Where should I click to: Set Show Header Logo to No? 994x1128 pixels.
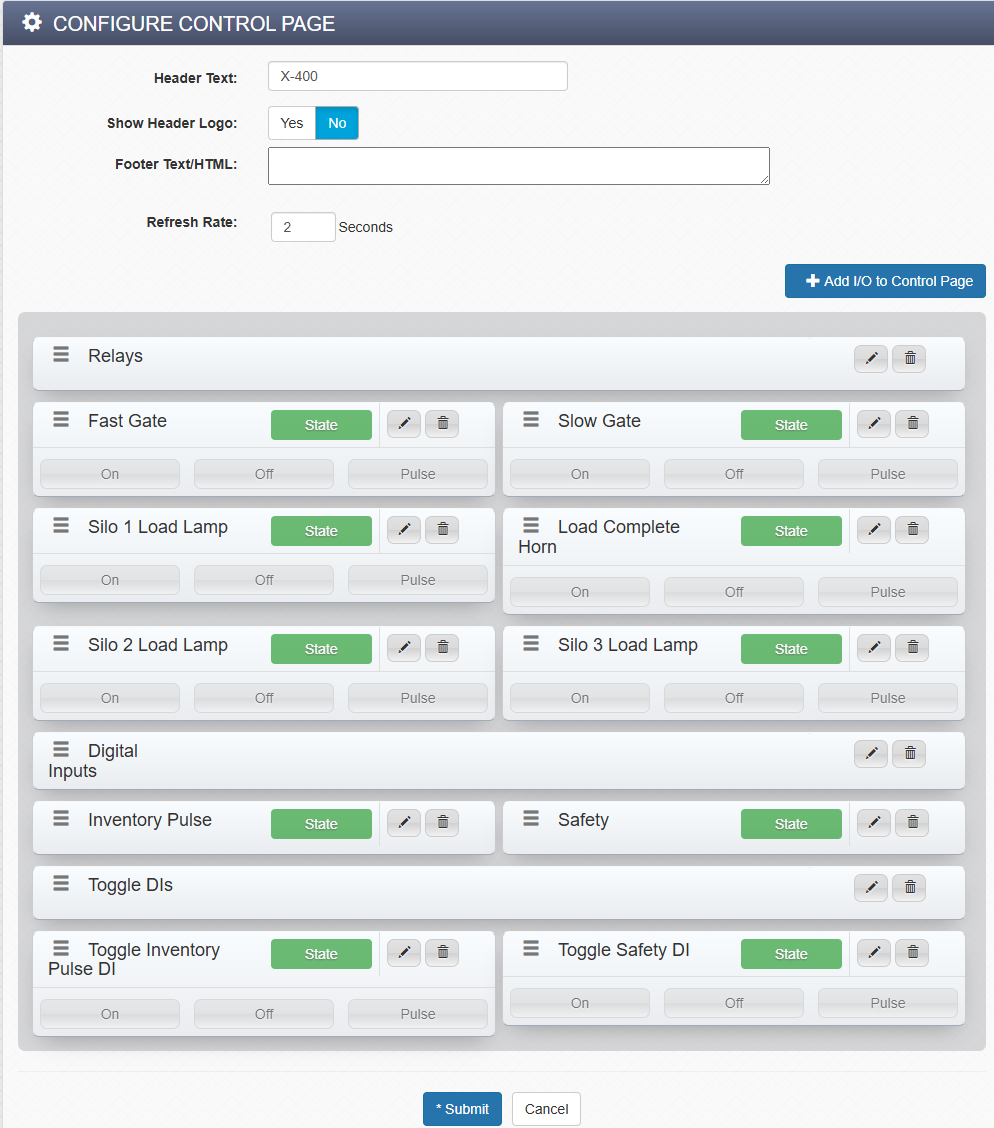pos(337,123)
